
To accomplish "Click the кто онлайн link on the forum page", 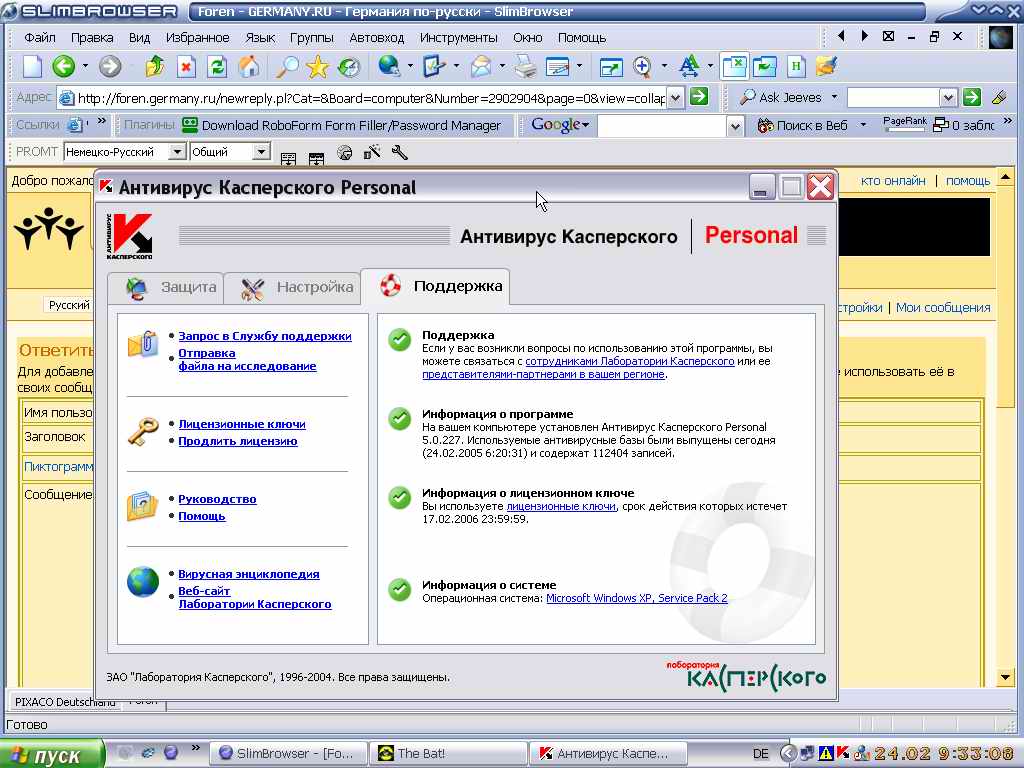I will point(893,181).
